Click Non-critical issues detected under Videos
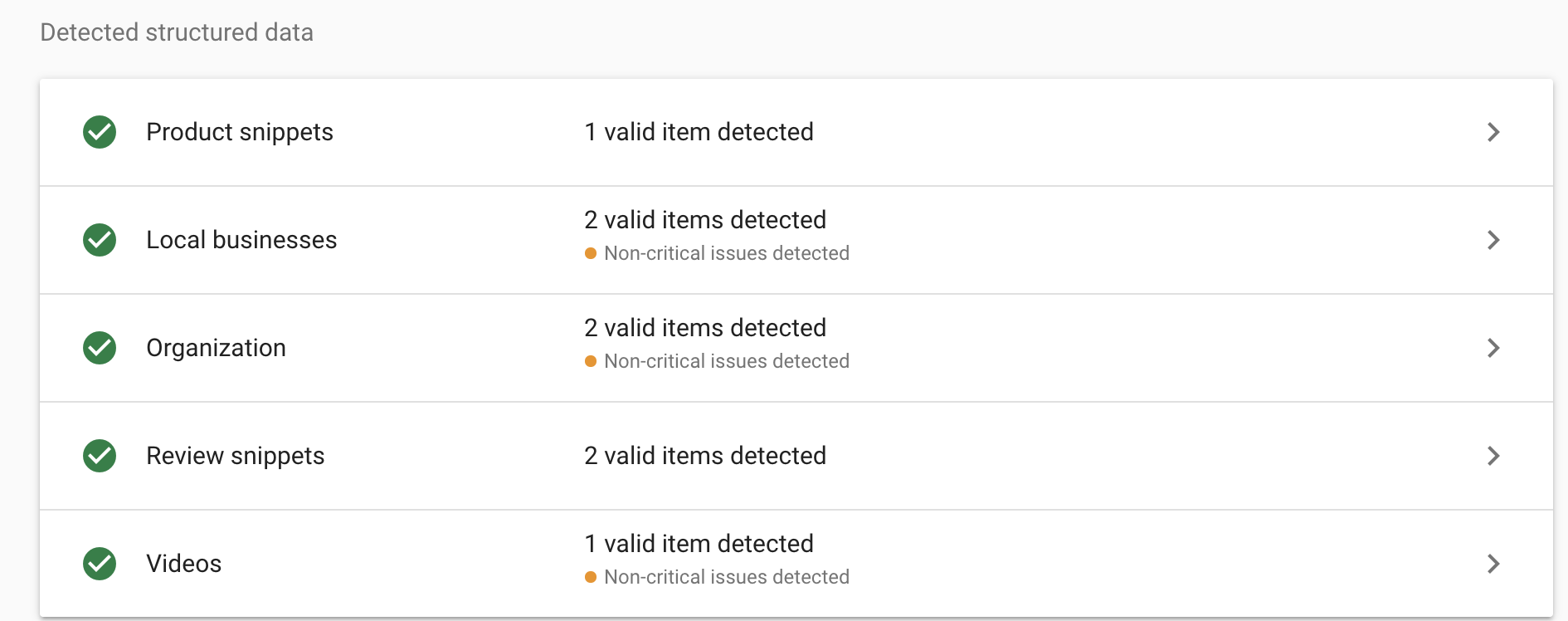Image resolution: width=1568 pixels, height=621 pixels. 727,577
